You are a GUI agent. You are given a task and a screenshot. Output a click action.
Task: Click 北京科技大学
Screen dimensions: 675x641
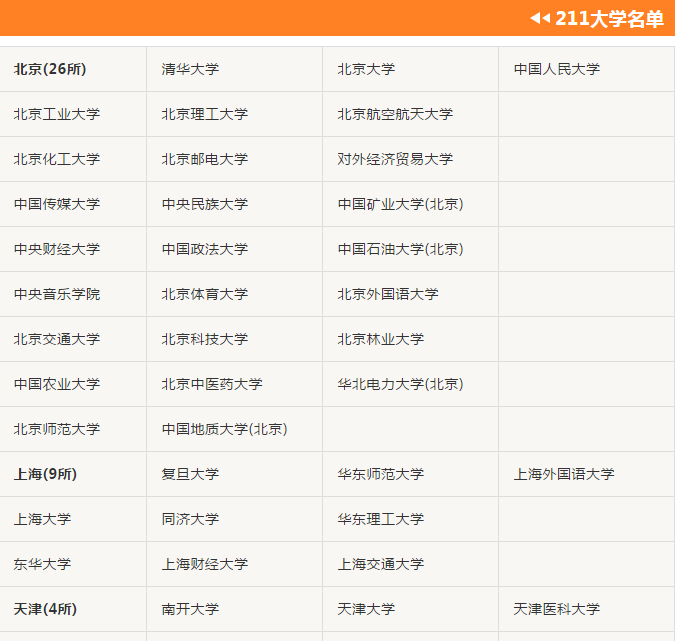[205, 339]
